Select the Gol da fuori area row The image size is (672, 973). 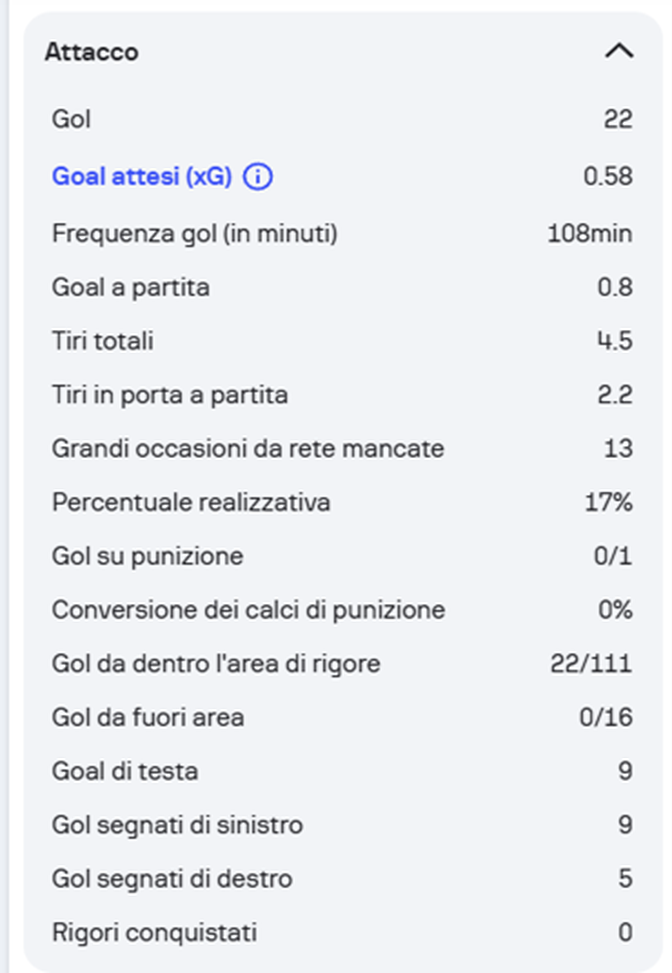click(x=148, y=717)
